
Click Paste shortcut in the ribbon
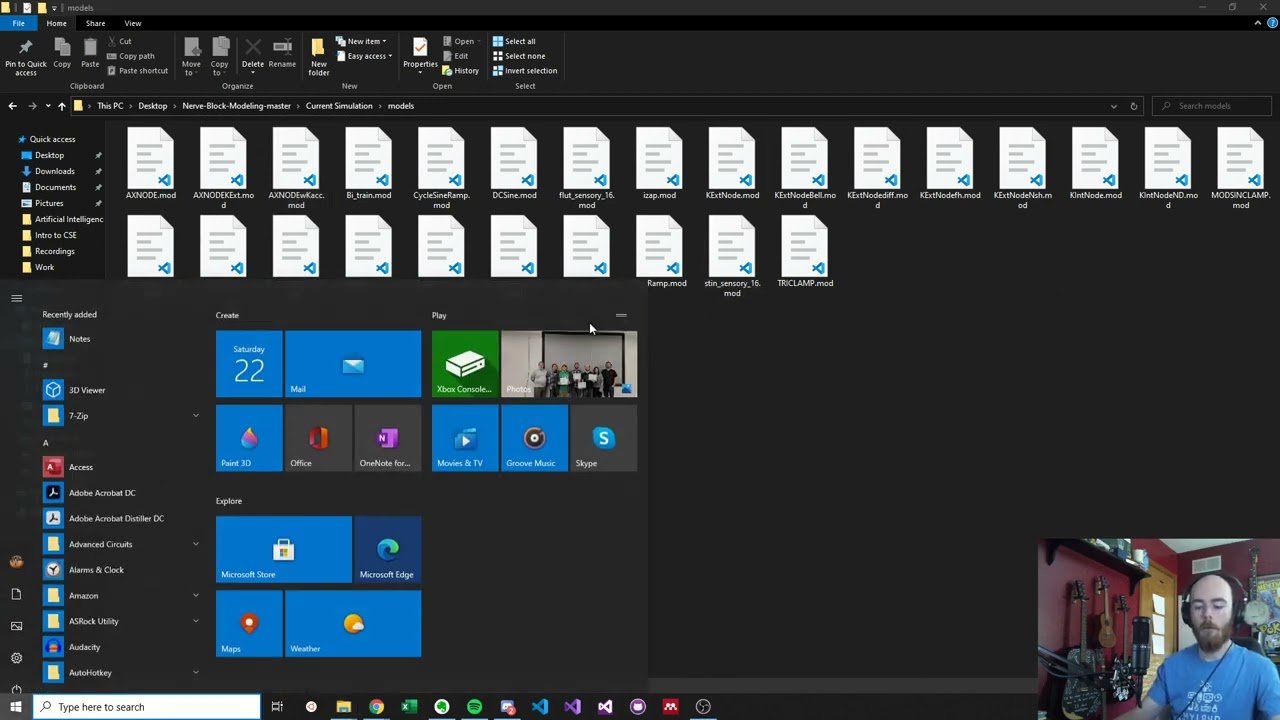tap(136, 71)
